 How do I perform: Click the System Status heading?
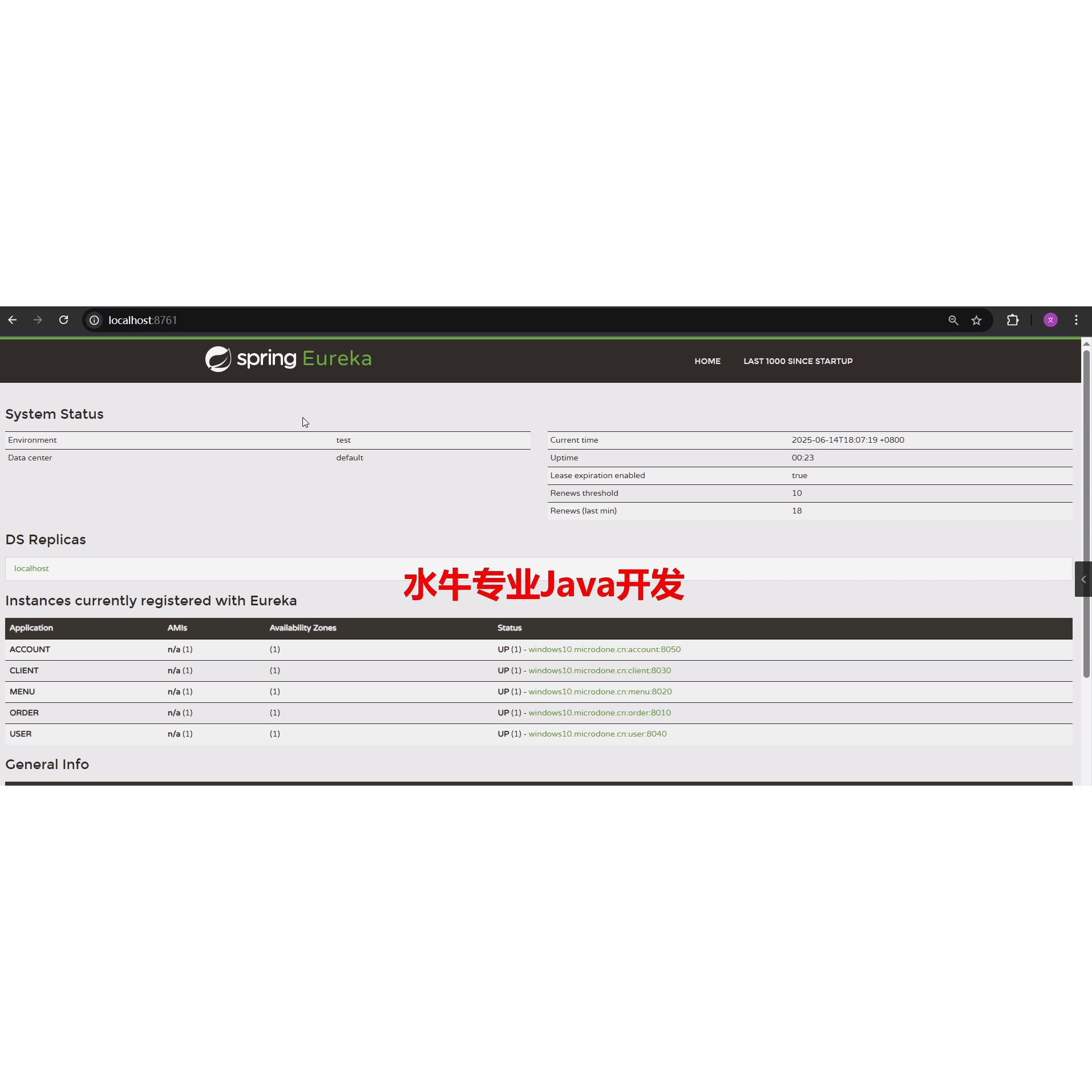pos(54,414)
